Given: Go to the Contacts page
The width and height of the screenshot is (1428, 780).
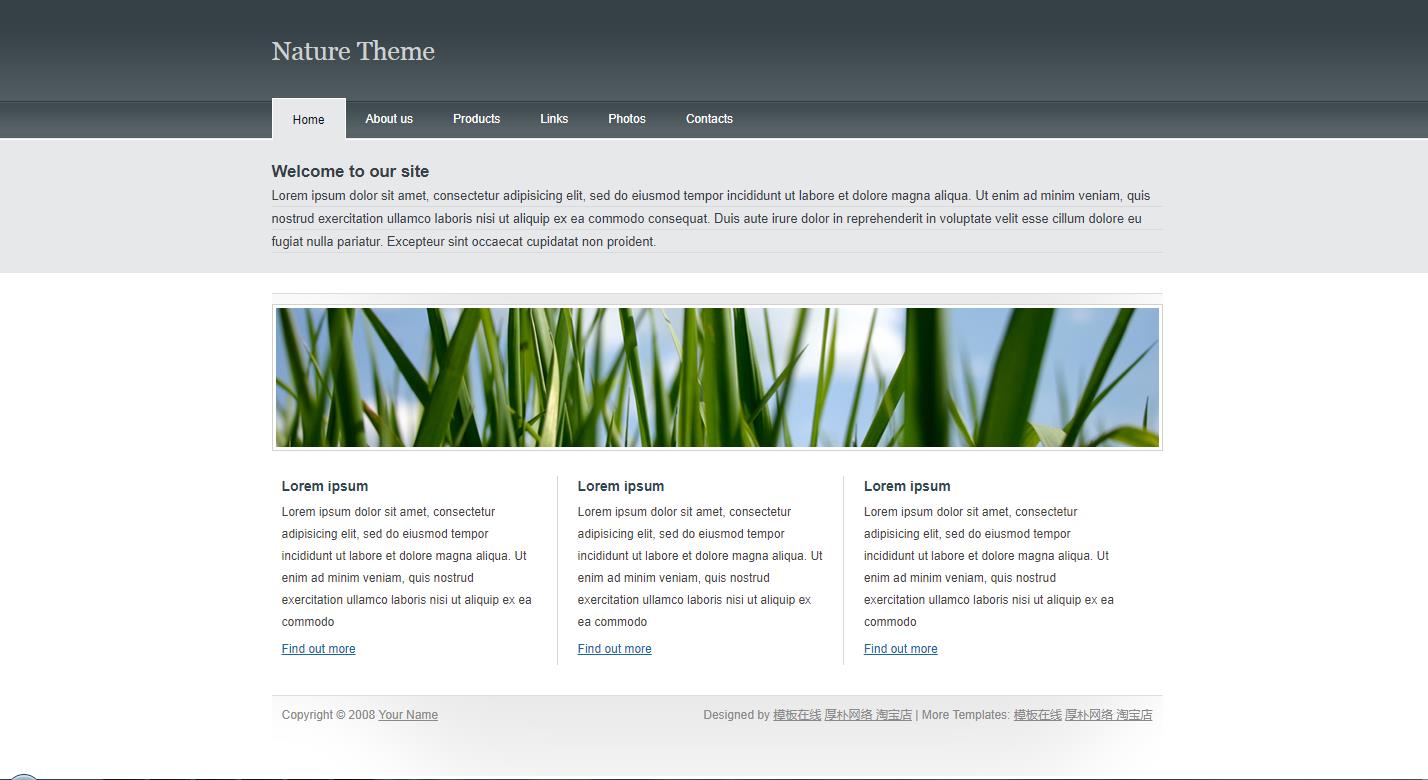Looking at the screenshot, I should point(709,118).
